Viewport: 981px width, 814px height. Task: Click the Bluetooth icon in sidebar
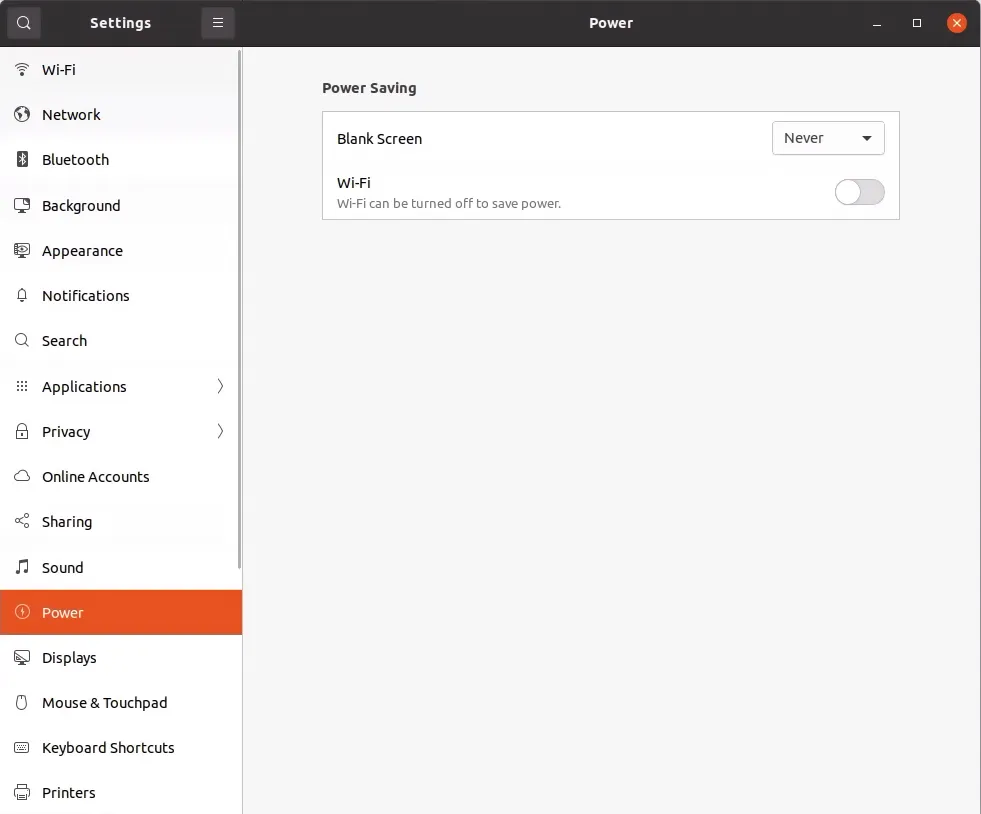[22, 160]
